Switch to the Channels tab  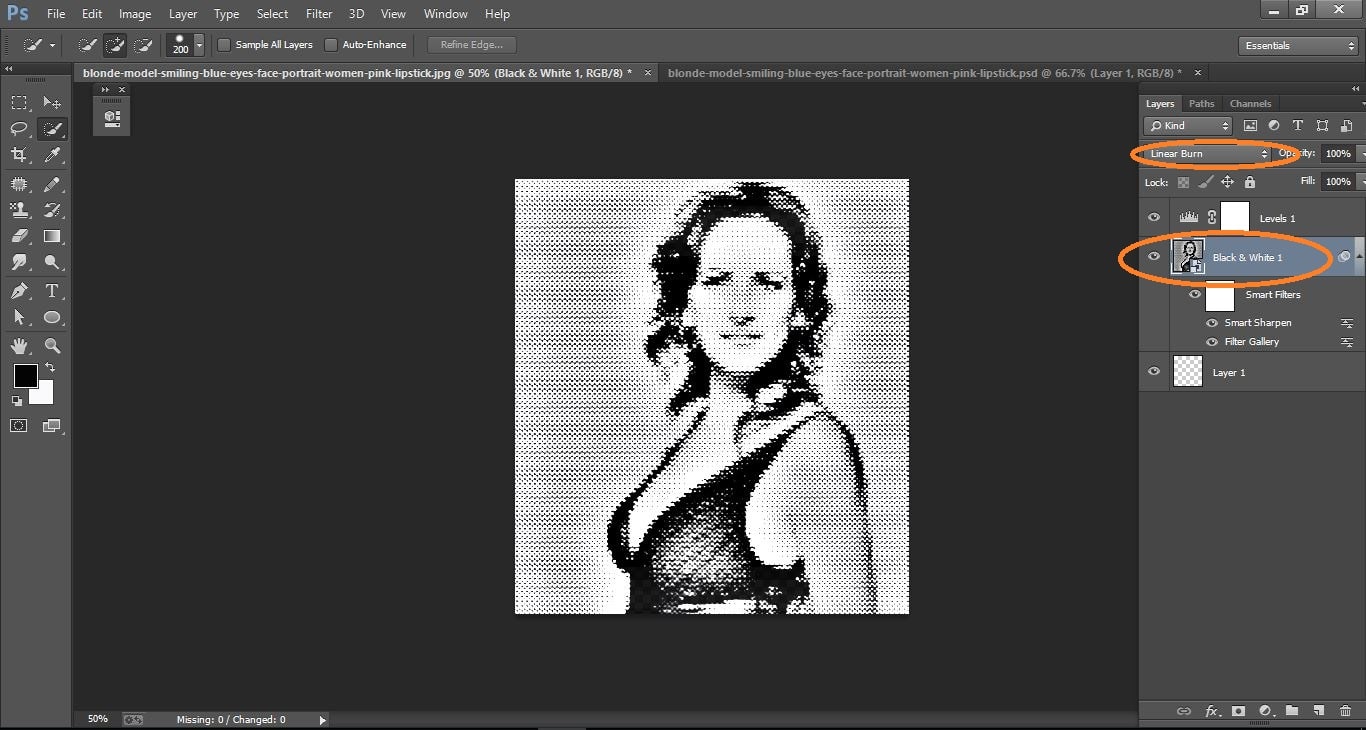point(1250,103)
